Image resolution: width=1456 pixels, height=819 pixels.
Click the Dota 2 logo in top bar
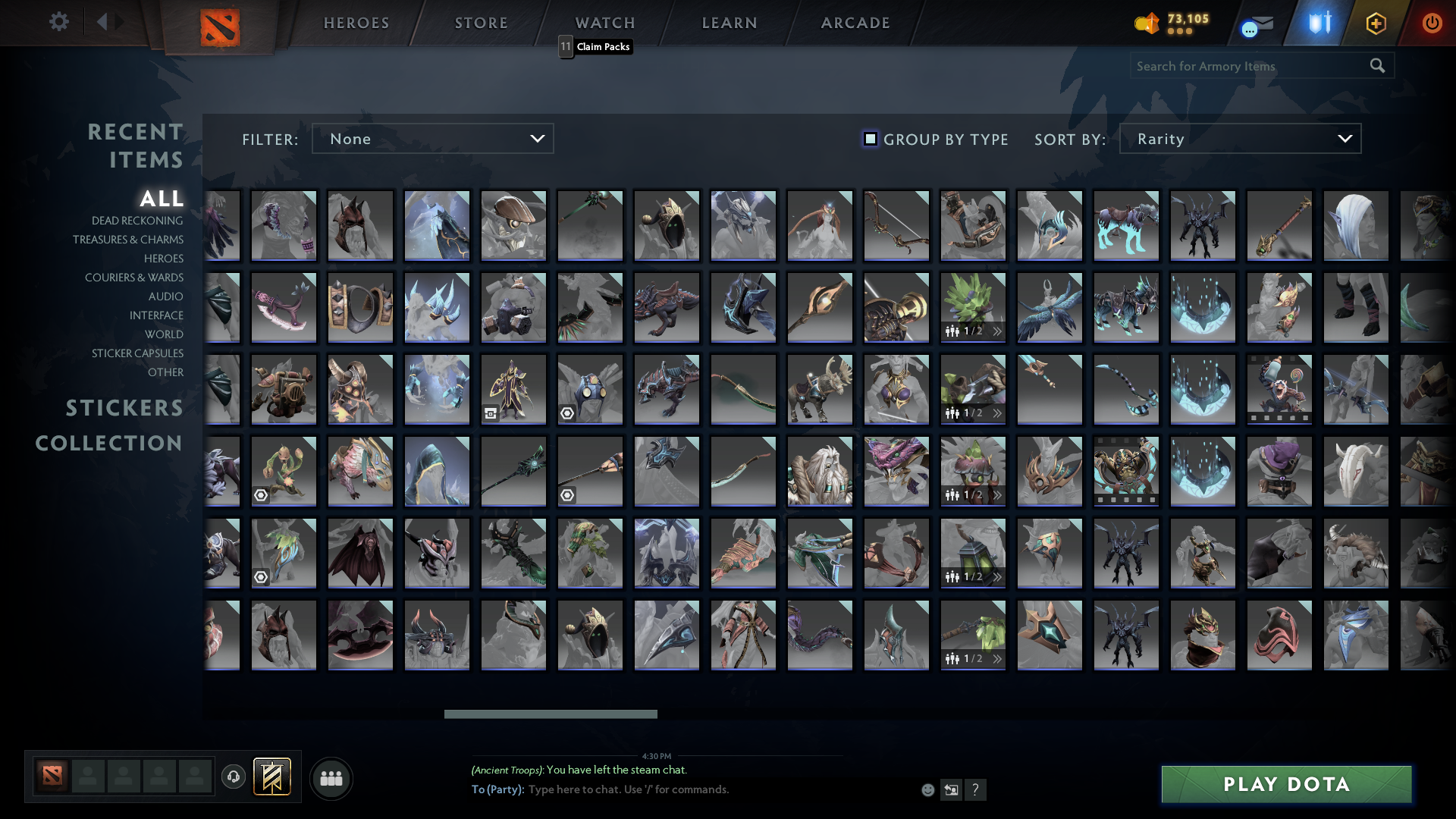219,25
